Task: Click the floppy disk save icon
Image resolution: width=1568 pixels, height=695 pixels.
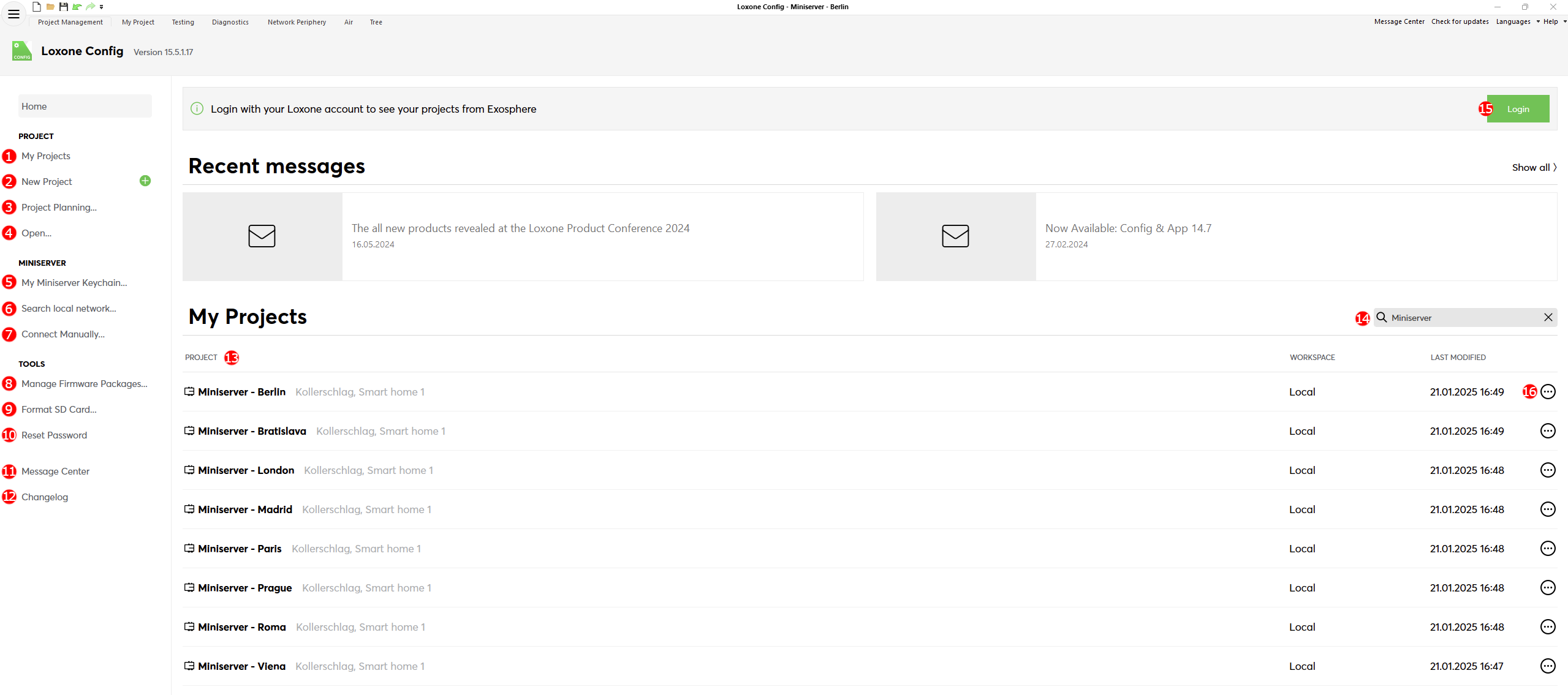Action: click(x=63, y=7)
